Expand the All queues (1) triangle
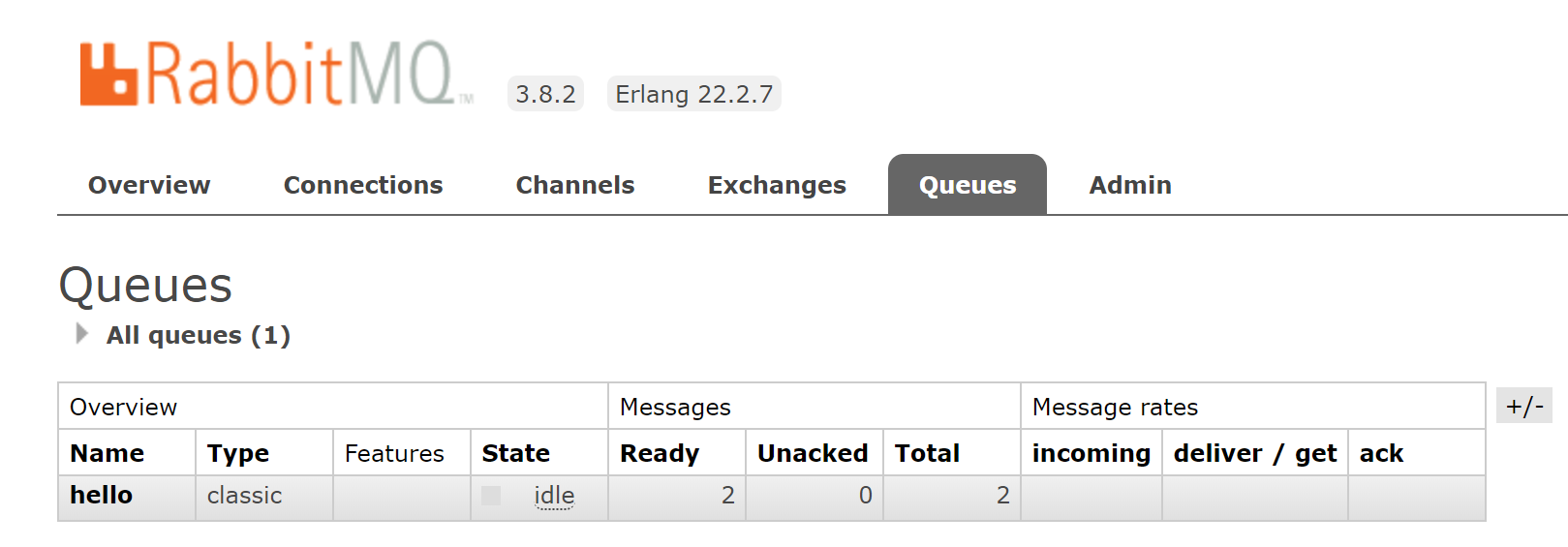The width and height of the screenshot is (1568, 547). tap(82, 334)
